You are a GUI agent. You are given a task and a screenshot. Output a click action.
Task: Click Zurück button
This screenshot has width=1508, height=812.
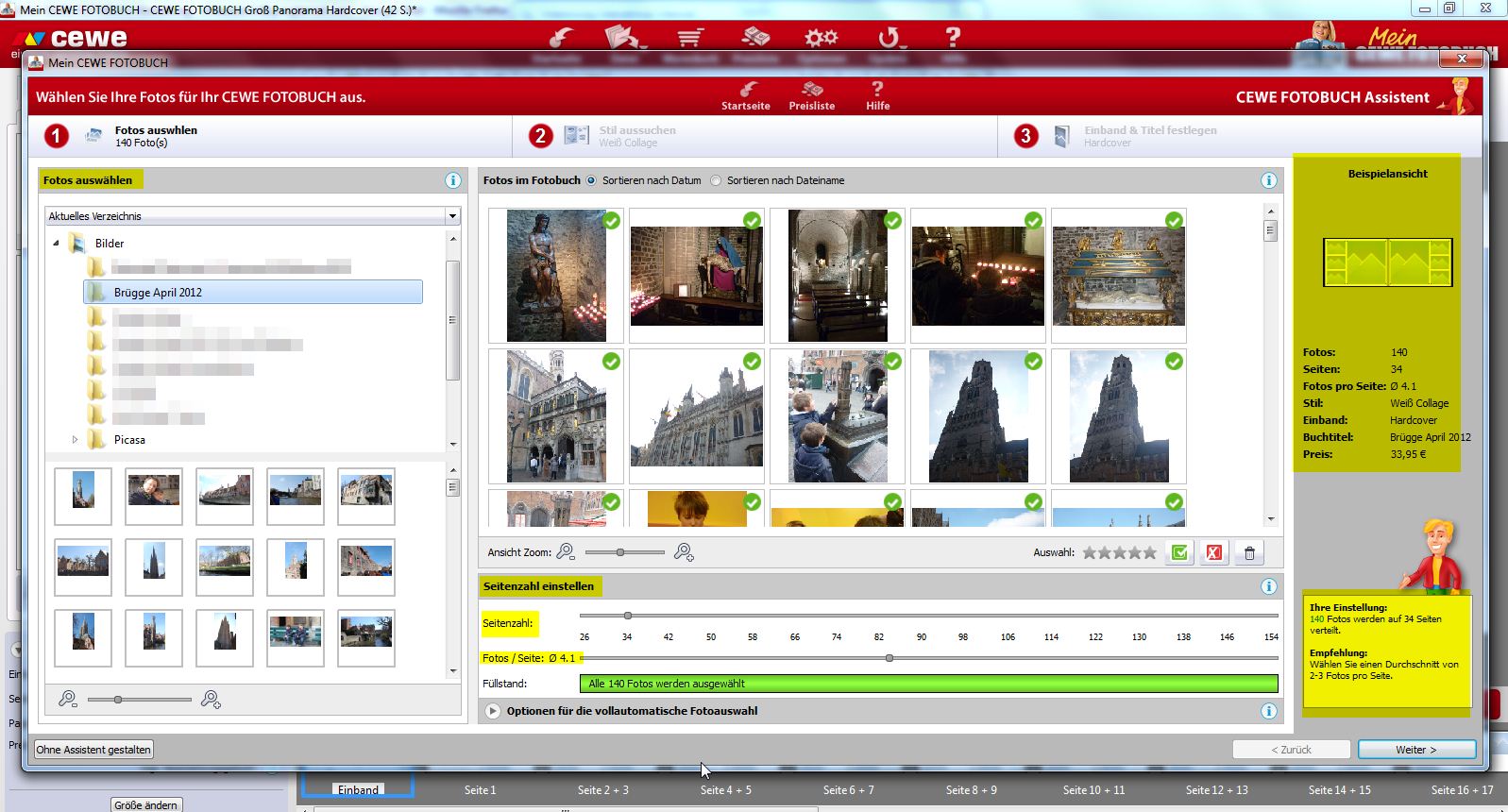tap(1291, 750)
